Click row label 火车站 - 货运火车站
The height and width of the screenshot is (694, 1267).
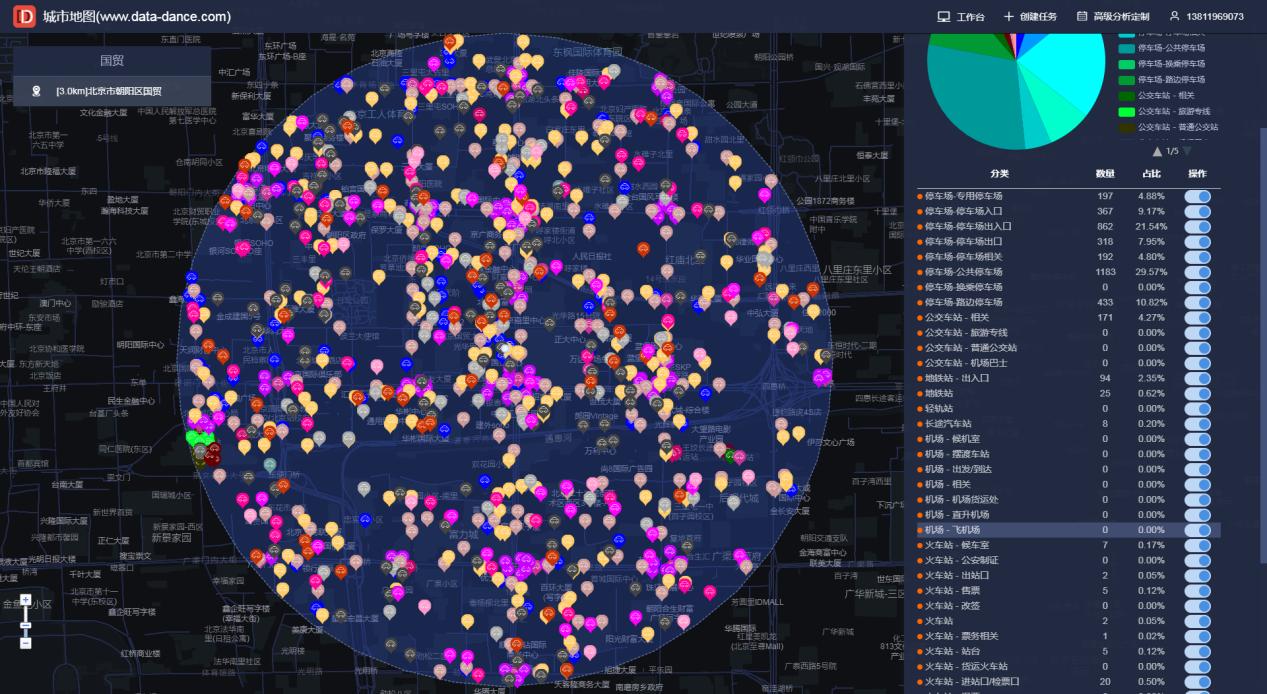[x=966, y=666]
